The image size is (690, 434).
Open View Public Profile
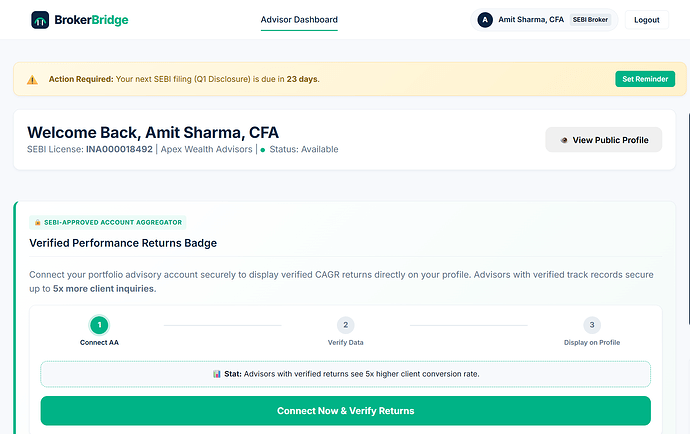604,140
